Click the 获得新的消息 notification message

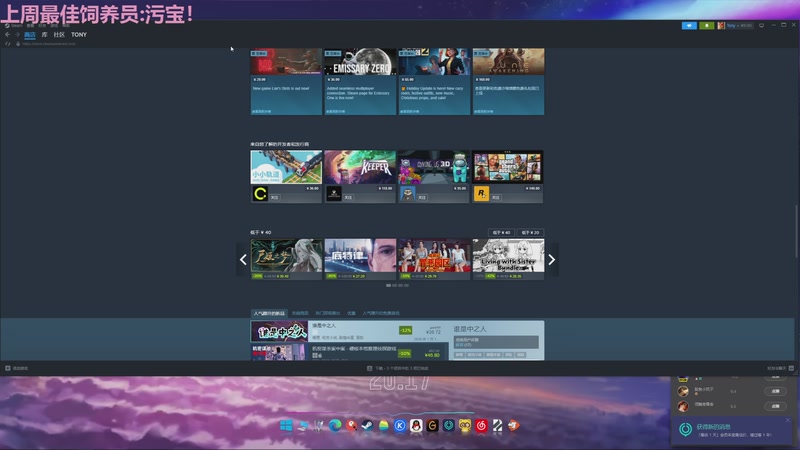point(732,430)
